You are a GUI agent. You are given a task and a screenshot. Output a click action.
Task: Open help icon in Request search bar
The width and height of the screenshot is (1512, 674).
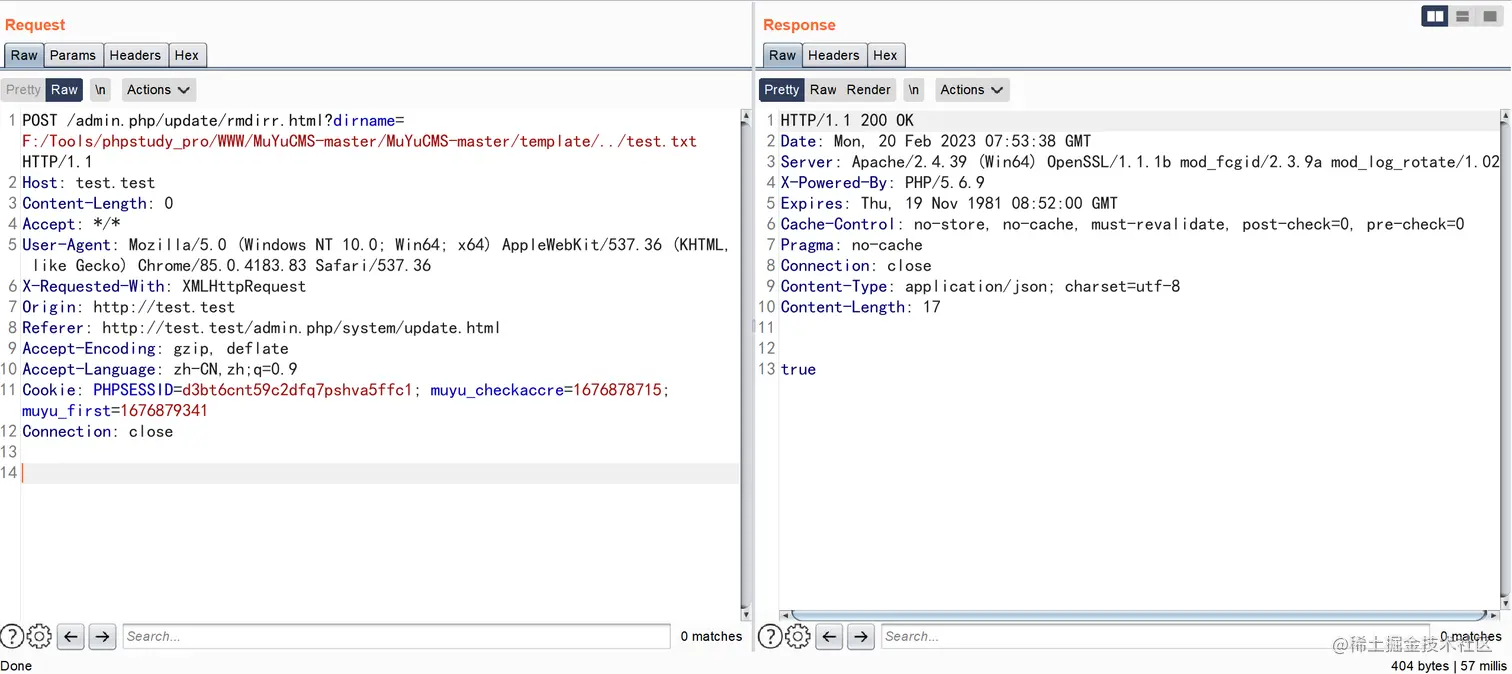12,636
